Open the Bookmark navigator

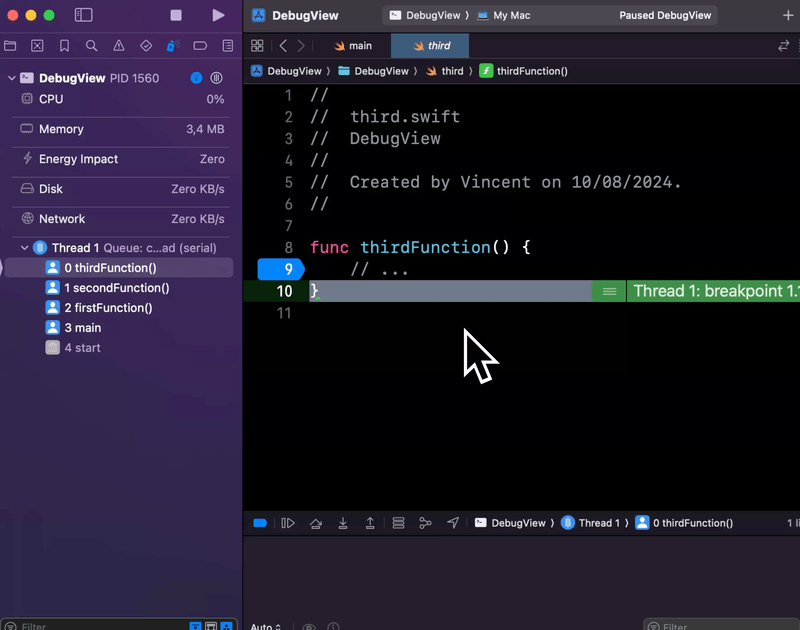click(x=64, y=46)
